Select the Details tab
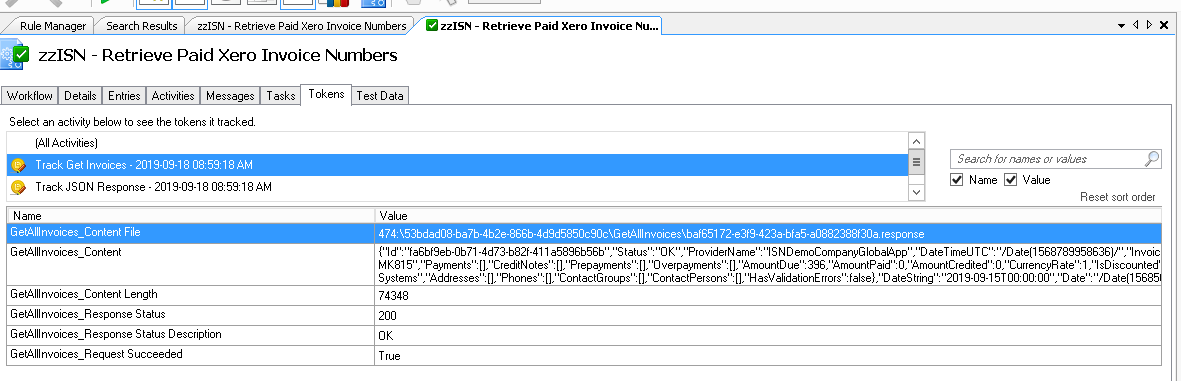Viewport: 1181px width, 381px height. click(80, 96)
